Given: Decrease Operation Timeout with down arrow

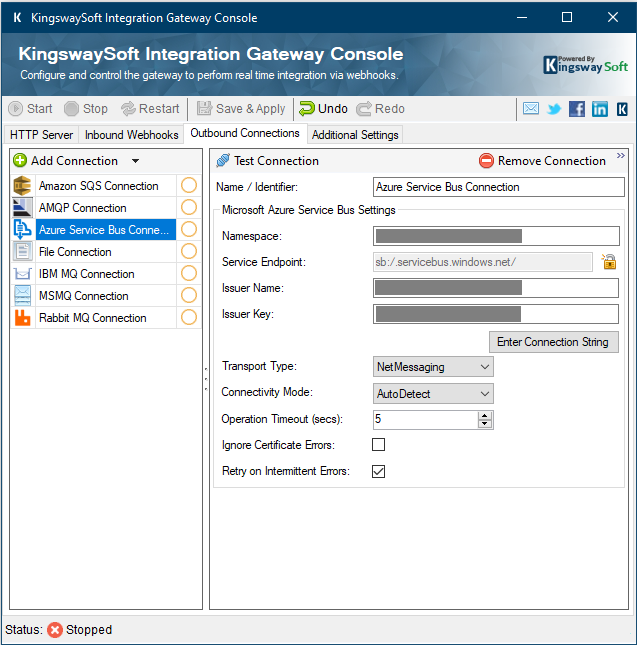Looking at the screenshot, I should [485, 424].
